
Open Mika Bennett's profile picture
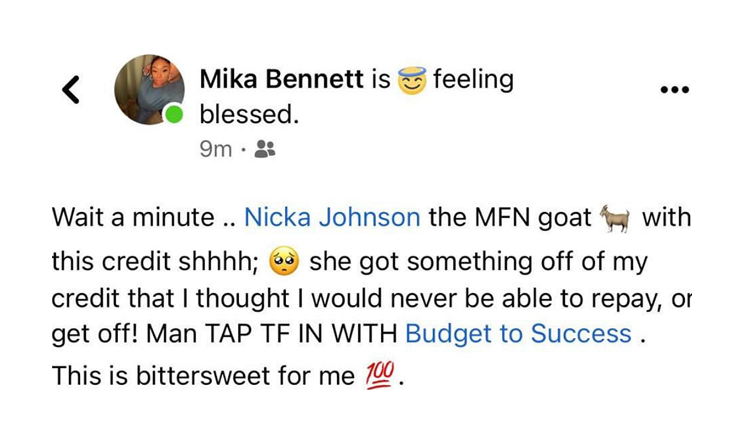tap(148, 88)
